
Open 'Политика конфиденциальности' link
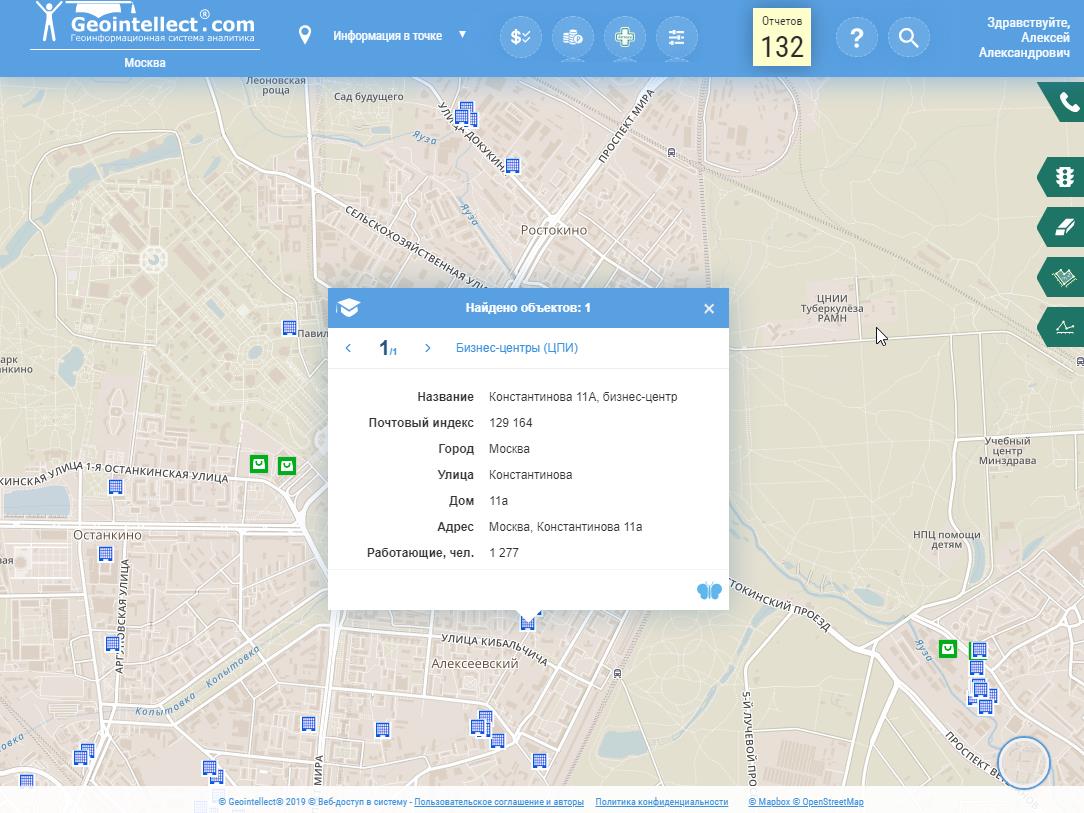click(x=661, y=802)
